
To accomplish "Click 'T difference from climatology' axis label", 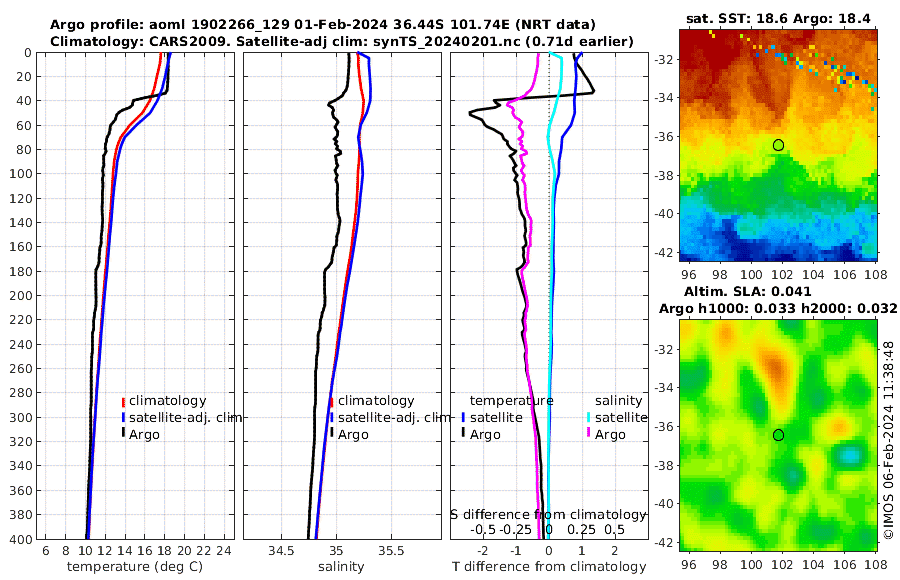I will [x=549, y=567].
